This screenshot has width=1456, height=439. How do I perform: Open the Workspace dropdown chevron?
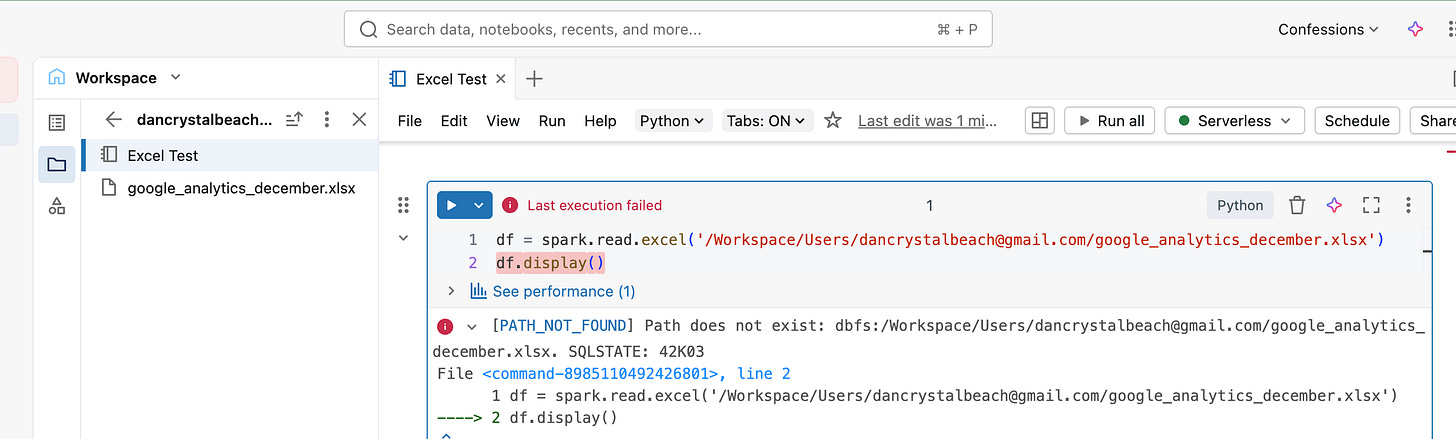(176, 77)
